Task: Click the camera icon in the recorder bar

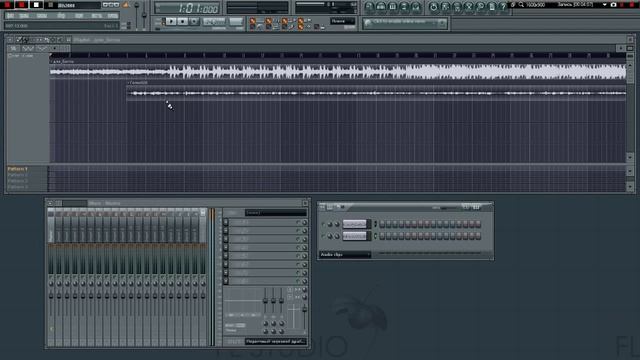Action: [613, 5]
